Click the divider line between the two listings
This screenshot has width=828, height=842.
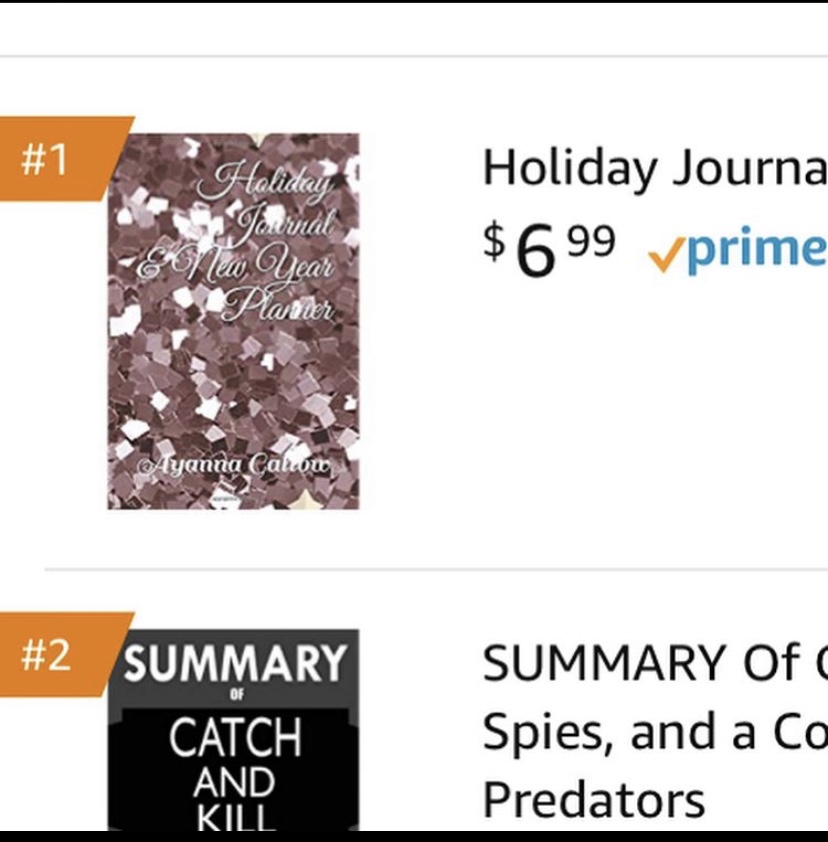(x=436, y=569)
